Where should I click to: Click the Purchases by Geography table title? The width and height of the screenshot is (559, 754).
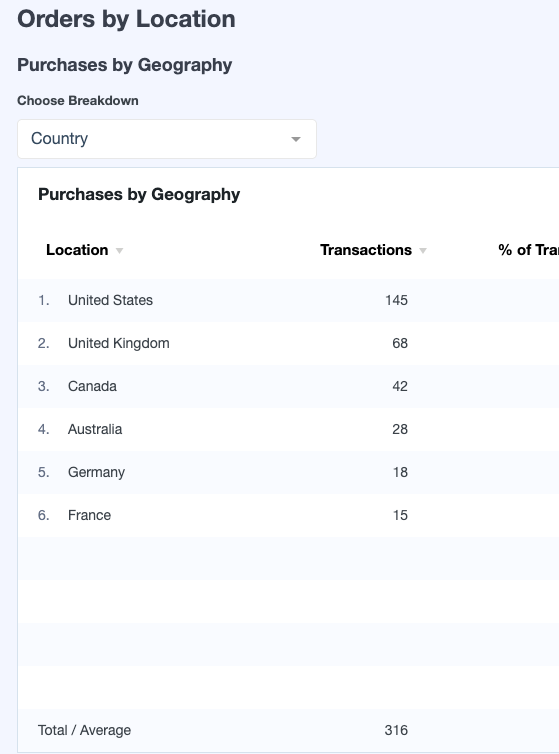click(x=139, y=195)
